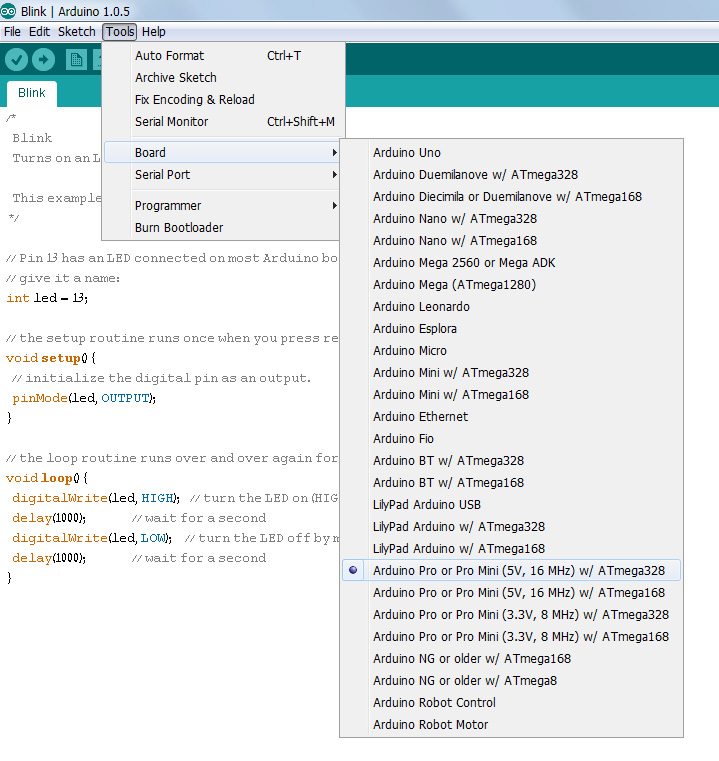Choose Arduino Nano w/ ATmega168
Viewport: 719px width, 761px height.
511,241
